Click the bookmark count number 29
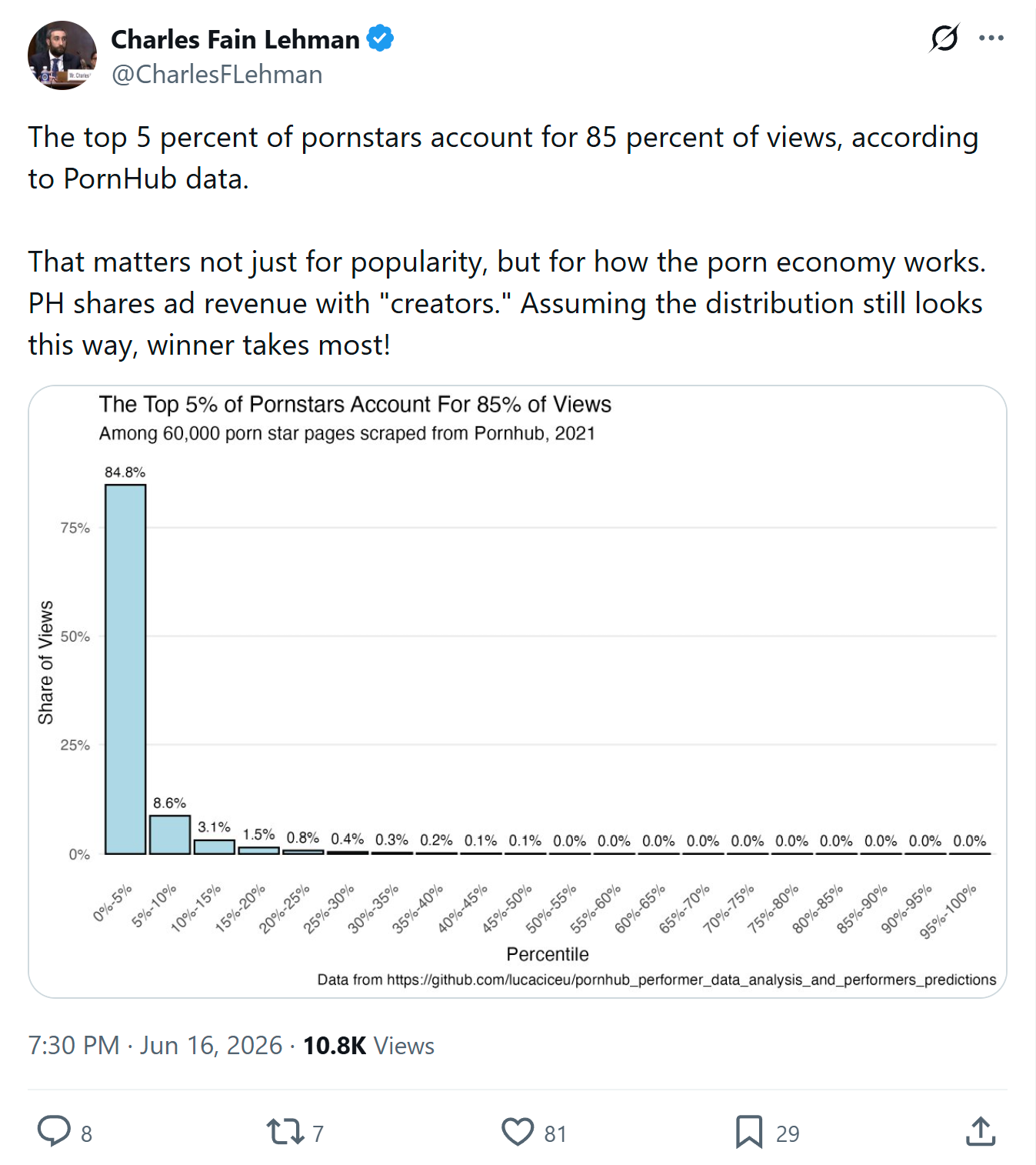The image size is (1036, 1165). pos(788,1133)
